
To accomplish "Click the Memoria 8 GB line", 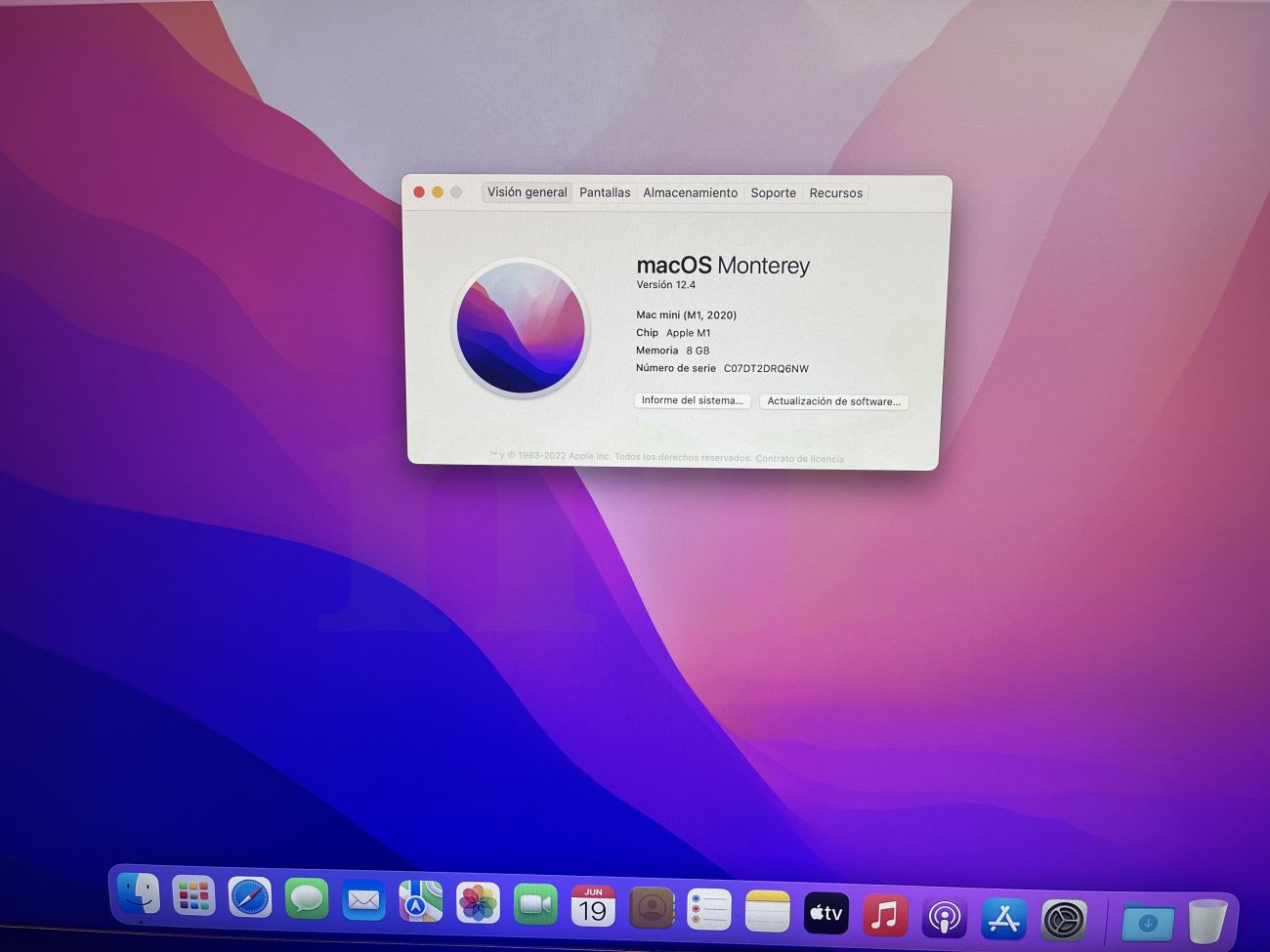I will [673, 351].
